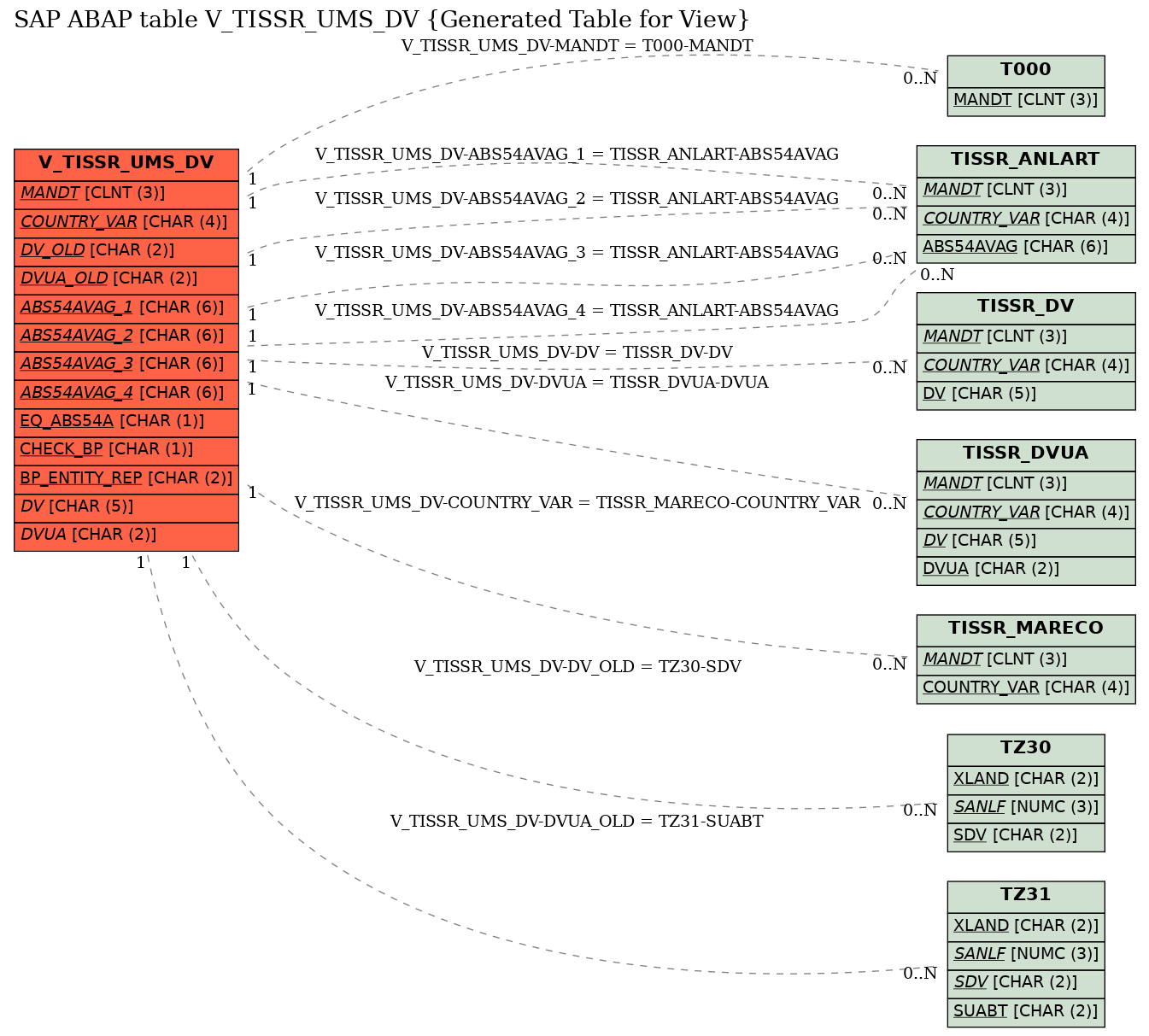Click DV [CHAR (5)] in TISSR_DVUA

click(1026, 541)
